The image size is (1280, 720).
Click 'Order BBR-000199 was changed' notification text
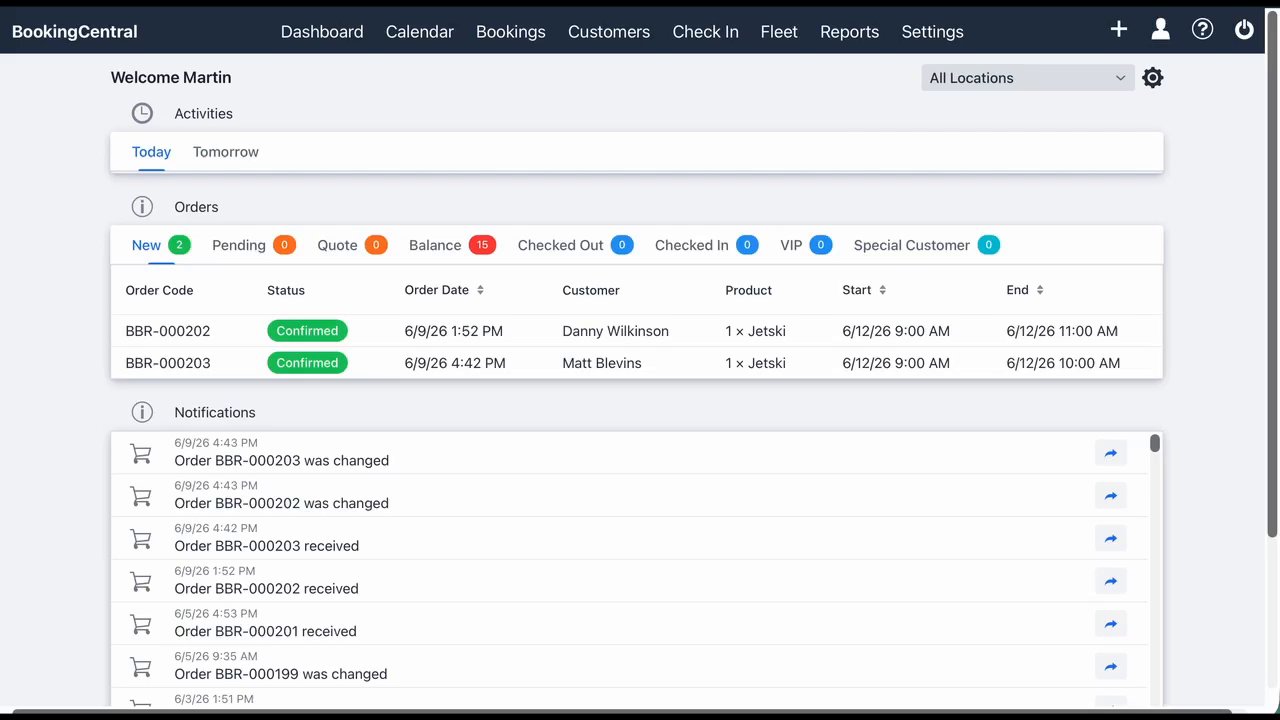point(281,674)
